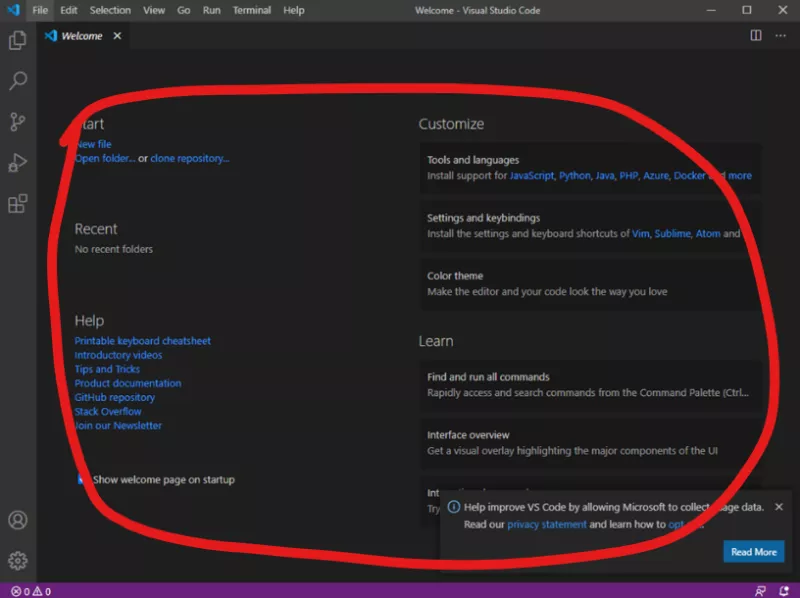
Task: Open the Run menu
Action: tap(211, 10)
